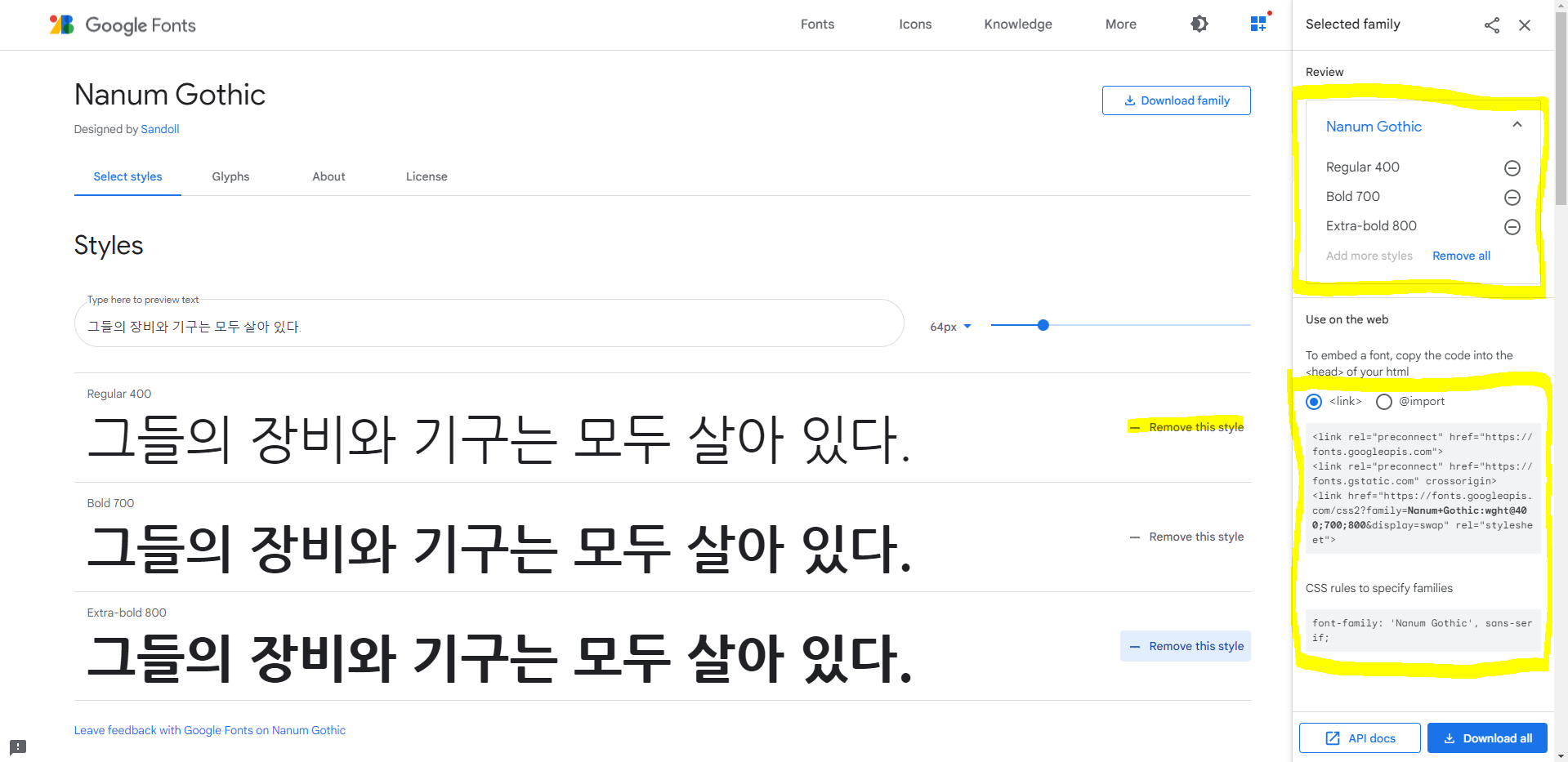Click the Regular 400 preview sample text
Screen dimensions: 1568x762
(x=498, y=439)
